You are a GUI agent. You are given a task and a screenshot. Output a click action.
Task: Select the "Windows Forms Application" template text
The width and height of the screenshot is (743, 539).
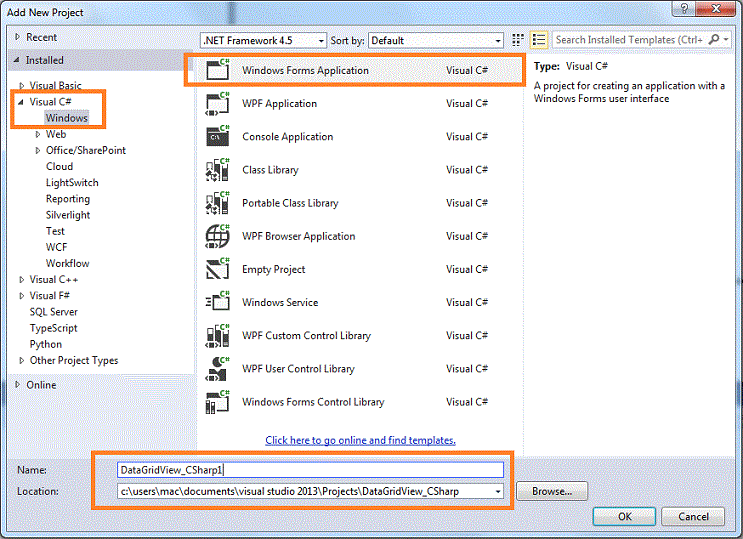pos(305,70)
